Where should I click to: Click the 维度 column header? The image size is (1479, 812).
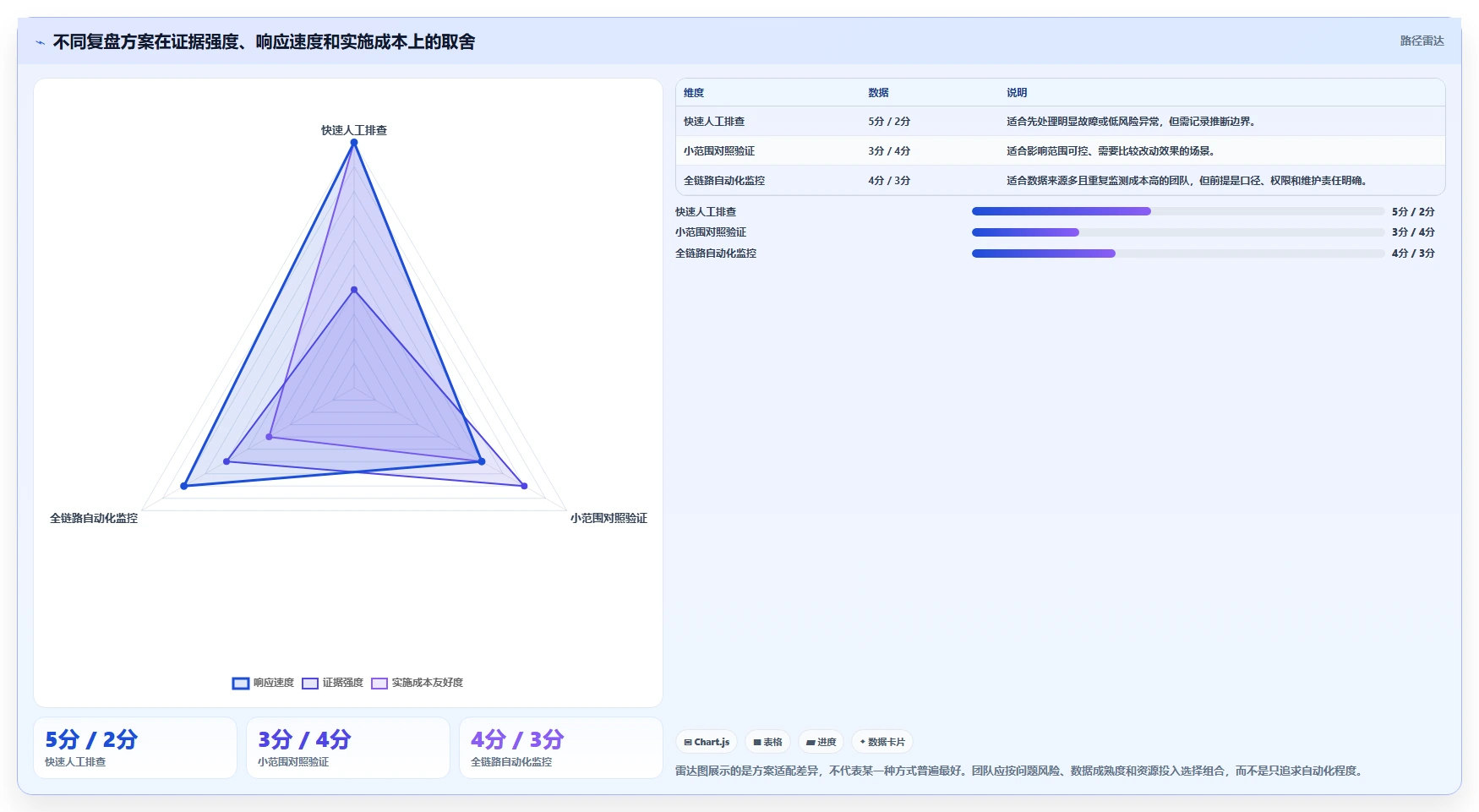pos(694,93)
